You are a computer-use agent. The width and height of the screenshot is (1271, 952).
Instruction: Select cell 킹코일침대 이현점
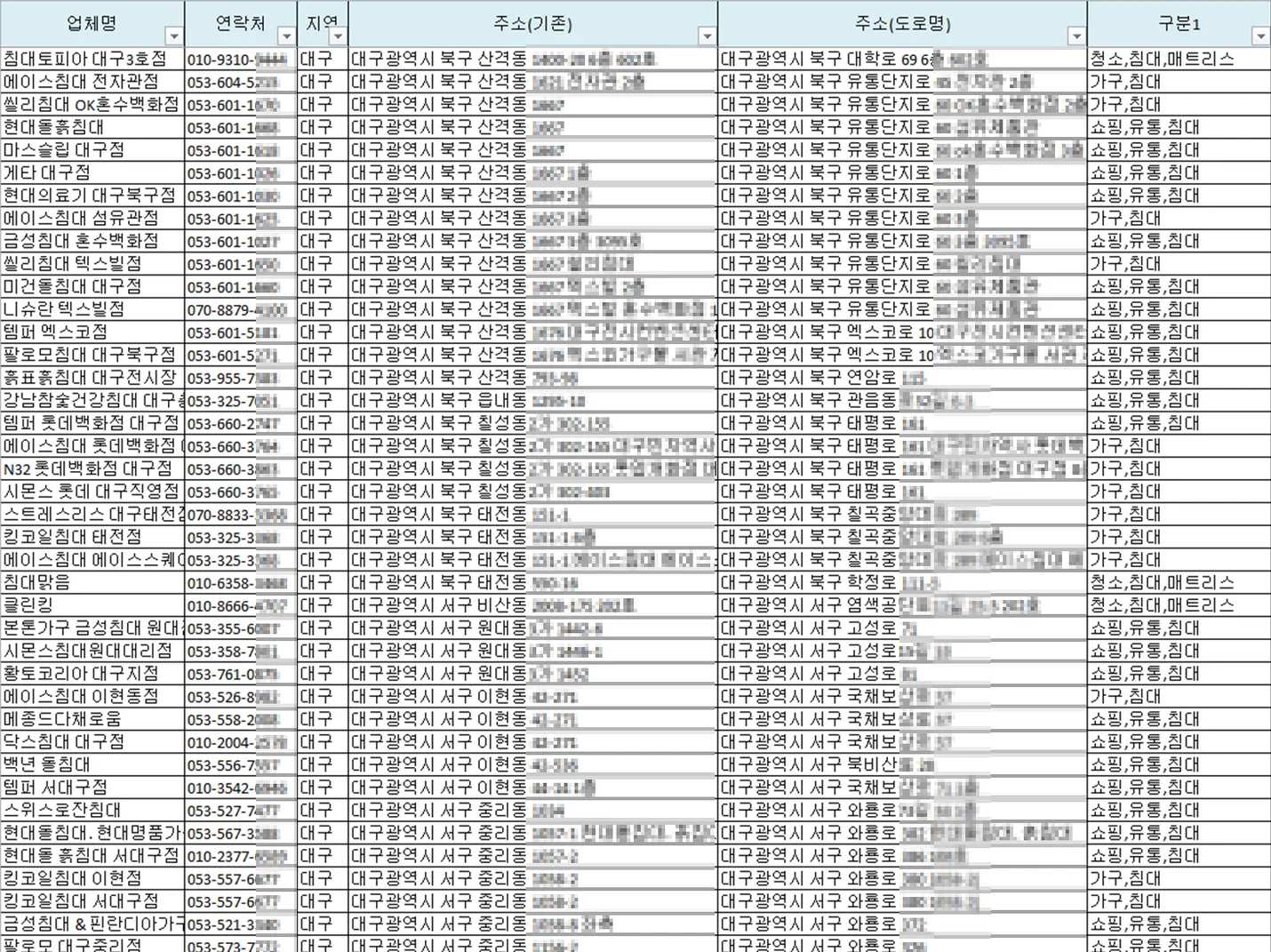[92, 880]
